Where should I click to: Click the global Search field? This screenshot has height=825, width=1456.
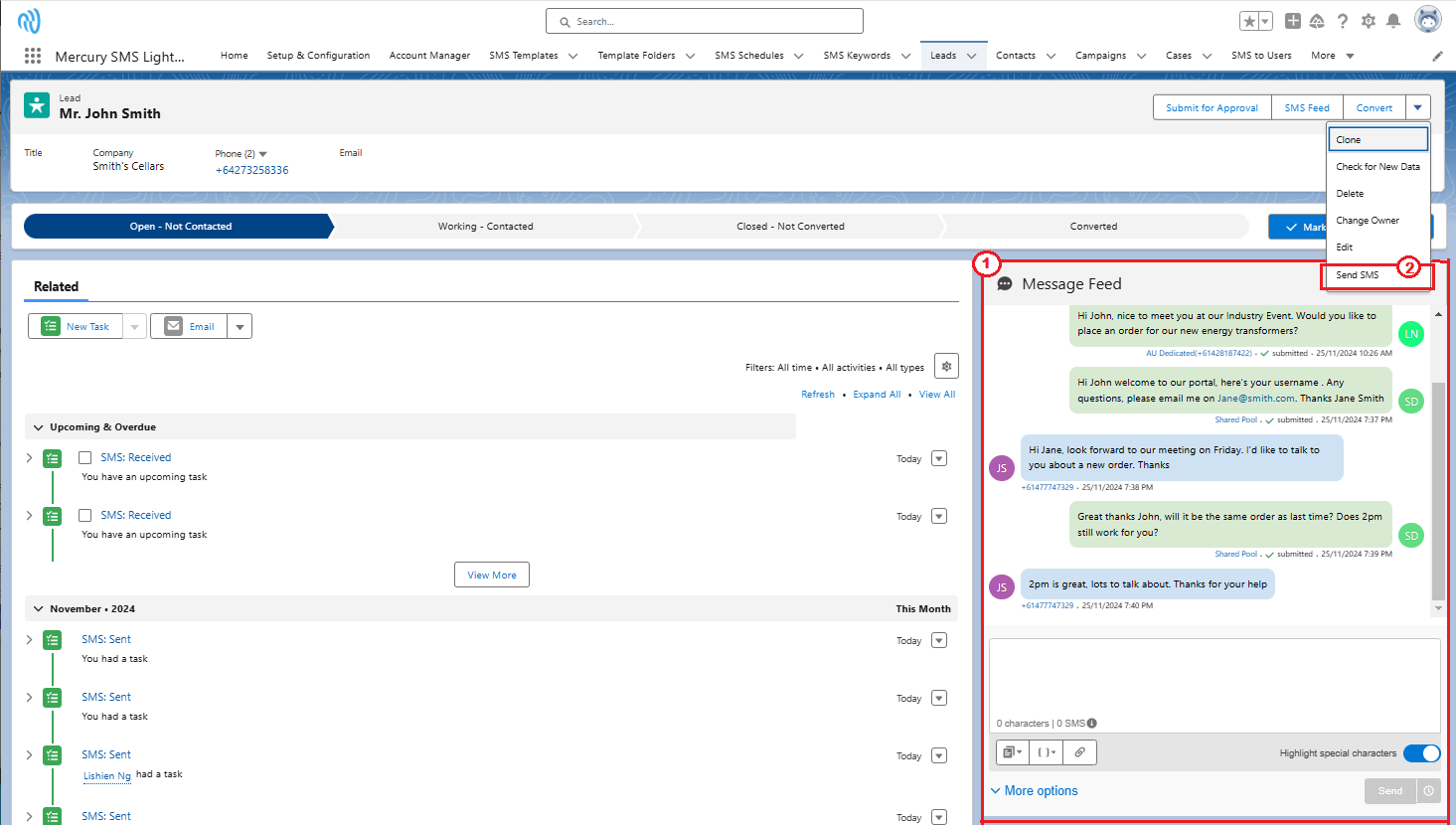click(x=705, y=21)
